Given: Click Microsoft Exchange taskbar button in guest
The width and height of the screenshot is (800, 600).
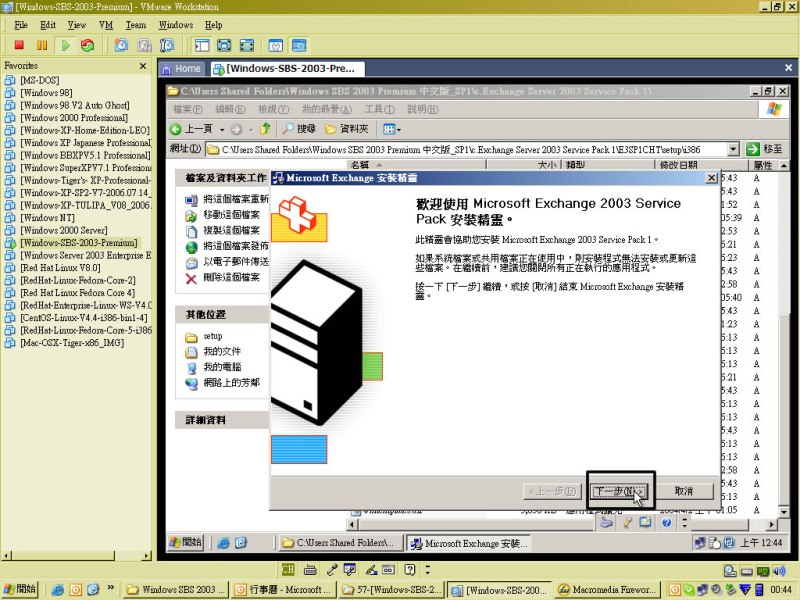Looking at the screenshot, I should pos(469,543).
